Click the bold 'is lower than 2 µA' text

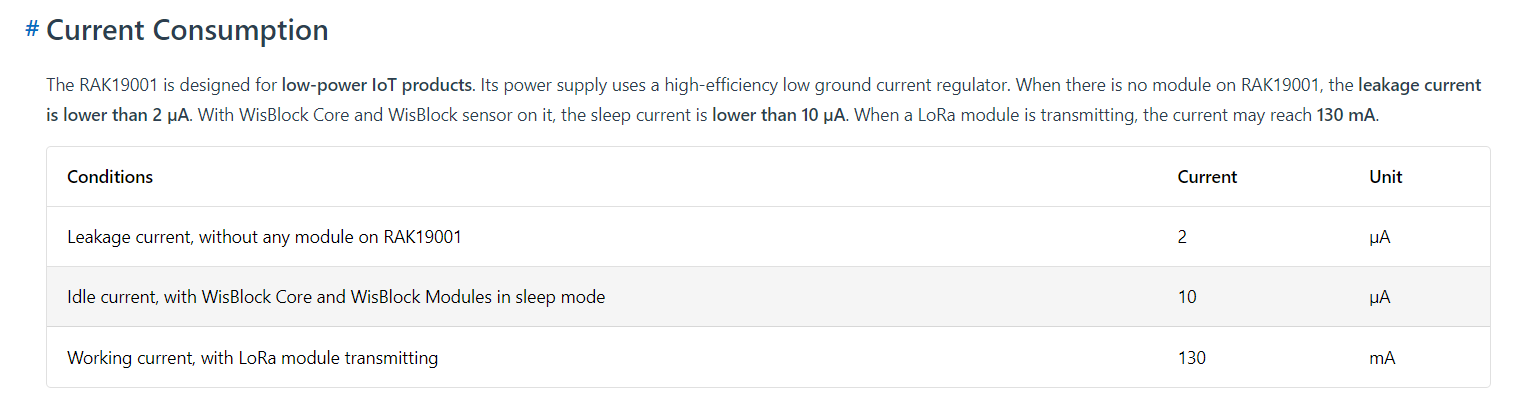click(x=118, y=115)
